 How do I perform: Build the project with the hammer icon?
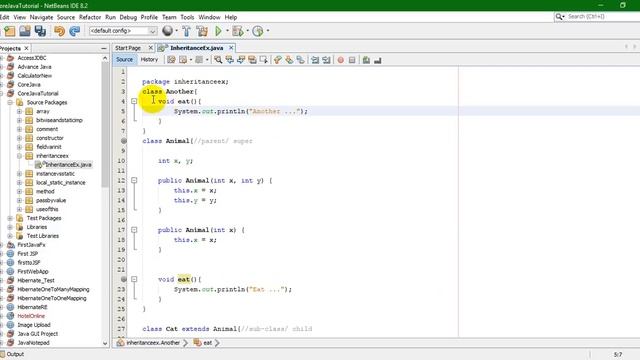pos(187,31)
